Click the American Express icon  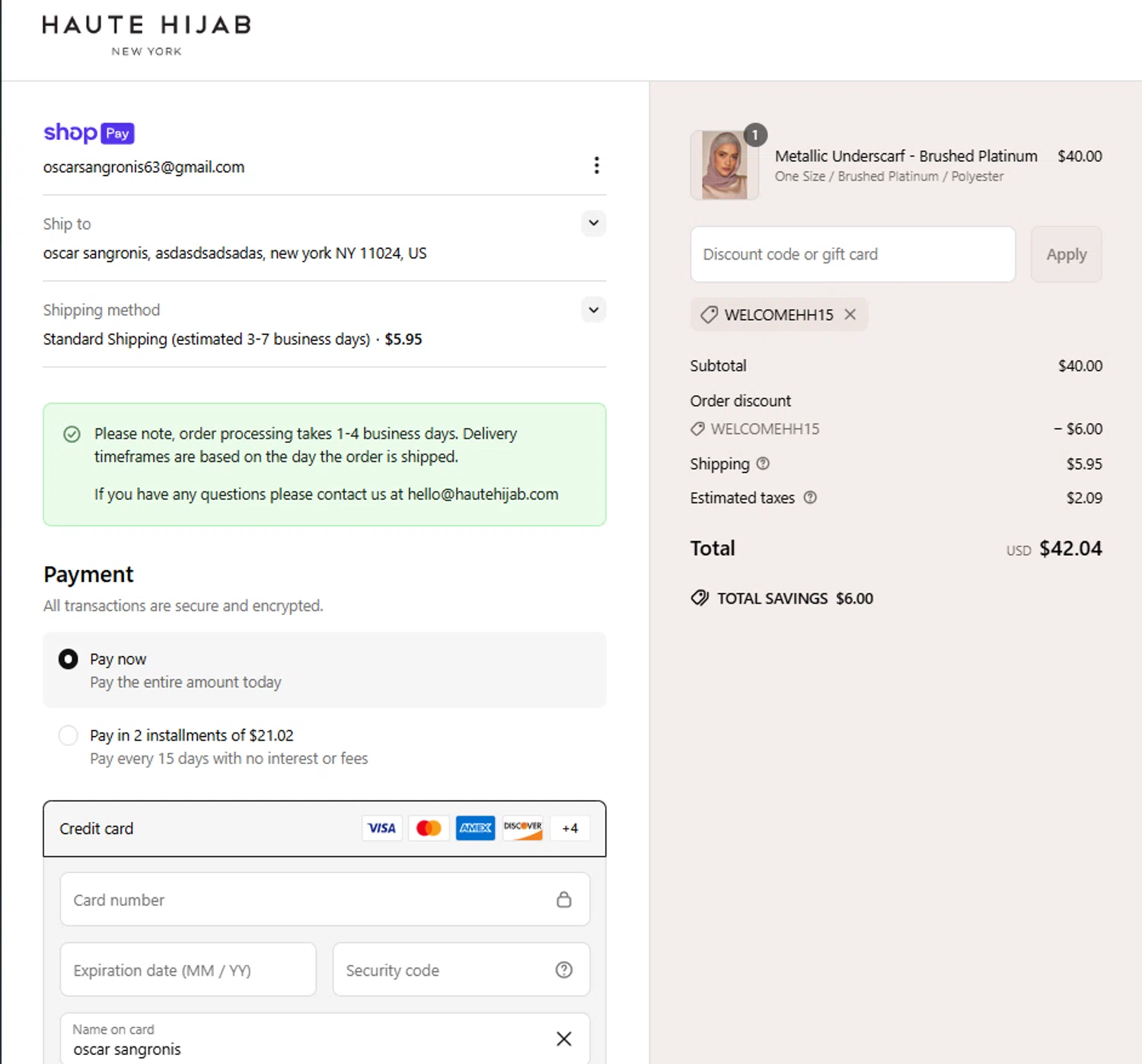[475, 828]
